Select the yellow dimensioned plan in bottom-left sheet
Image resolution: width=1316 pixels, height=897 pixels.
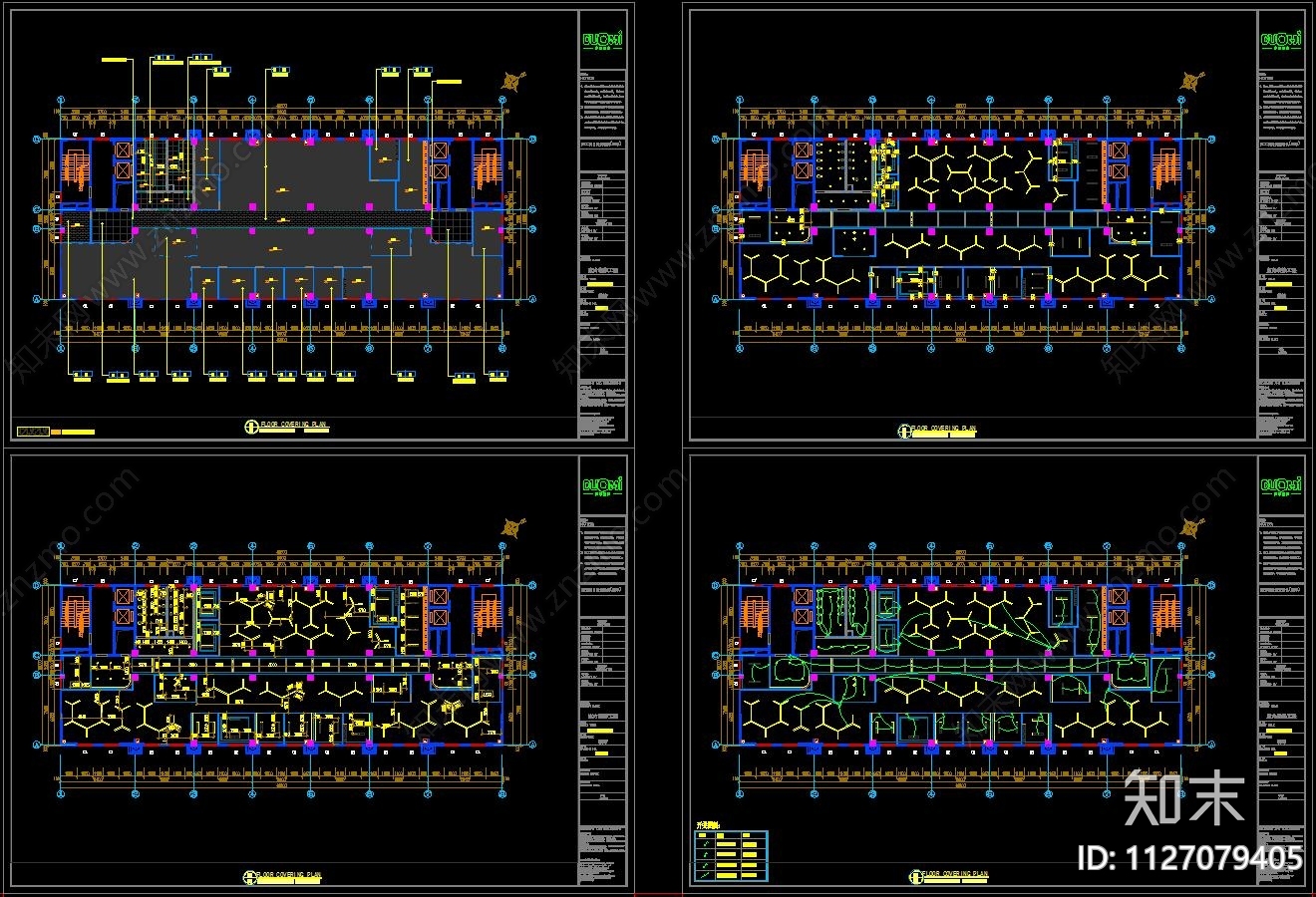click(281, 665)
